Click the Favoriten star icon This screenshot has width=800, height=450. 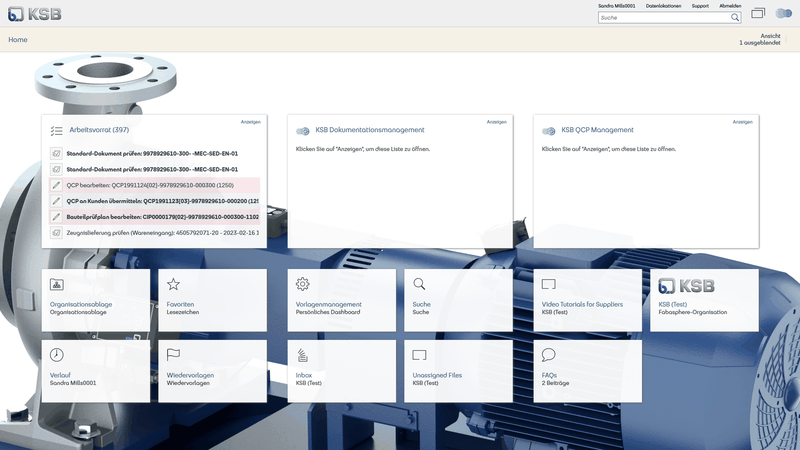(173, 284)
